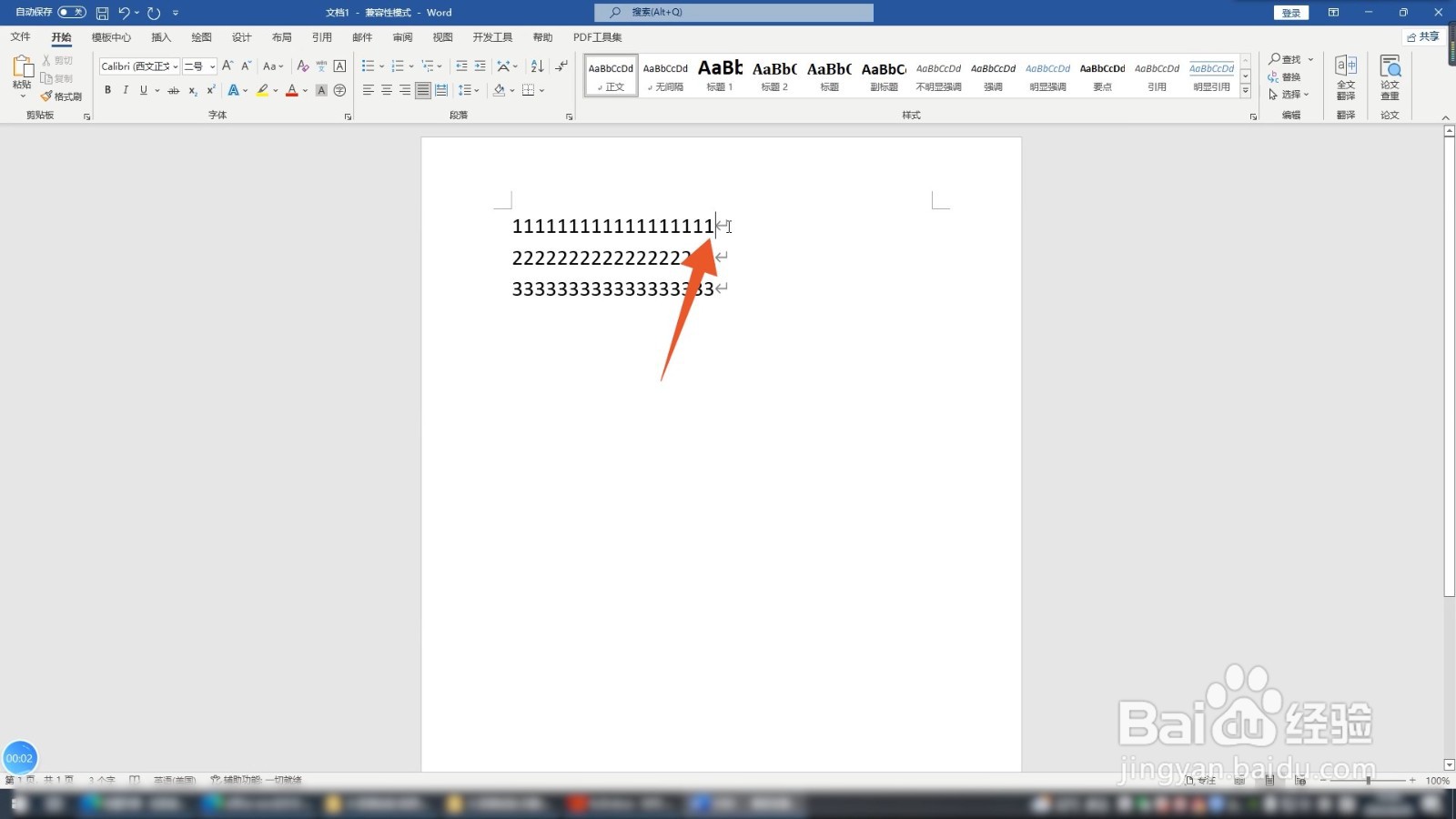The width and height of the screenshot is (1456, 819).
Task: Click the Select (选择) button
Action: (x=1289, y=94)
